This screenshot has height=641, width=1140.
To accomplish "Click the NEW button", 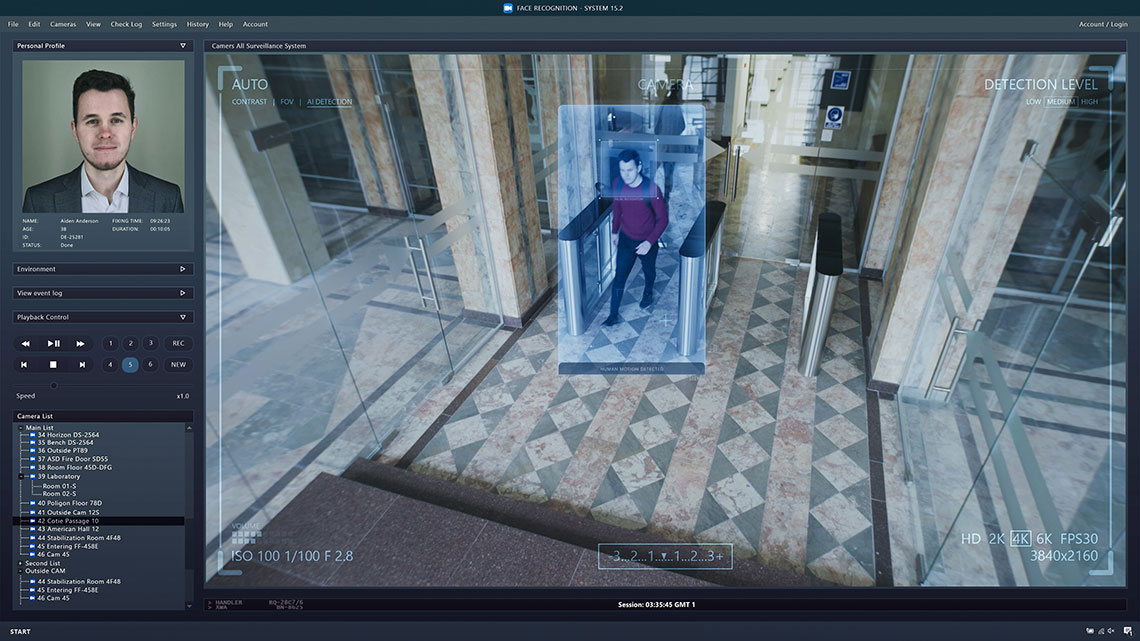I will point(178,364).
